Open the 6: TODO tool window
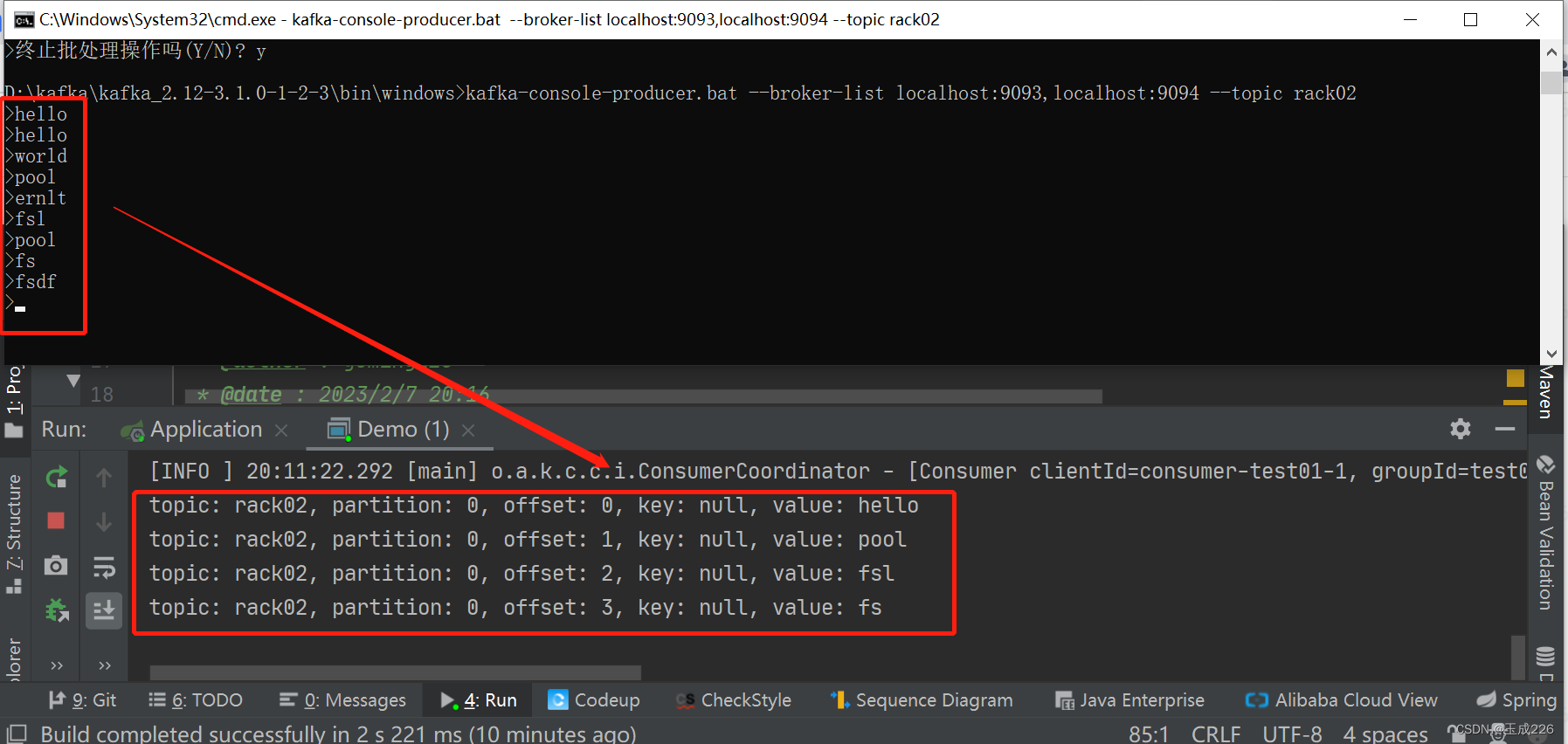 pyautogui.click(x=196, y=700)
